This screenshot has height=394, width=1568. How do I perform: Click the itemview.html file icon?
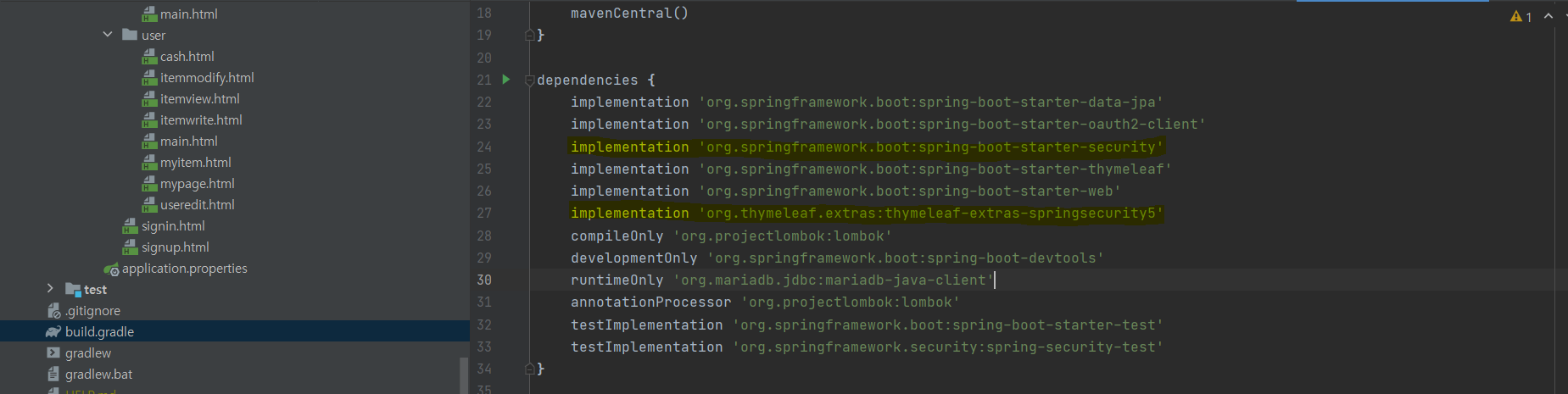pos(149,98)
